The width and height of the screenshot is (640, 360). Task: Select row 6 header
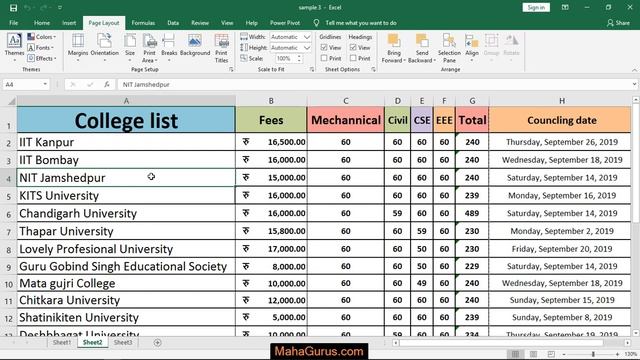point(9,214)
